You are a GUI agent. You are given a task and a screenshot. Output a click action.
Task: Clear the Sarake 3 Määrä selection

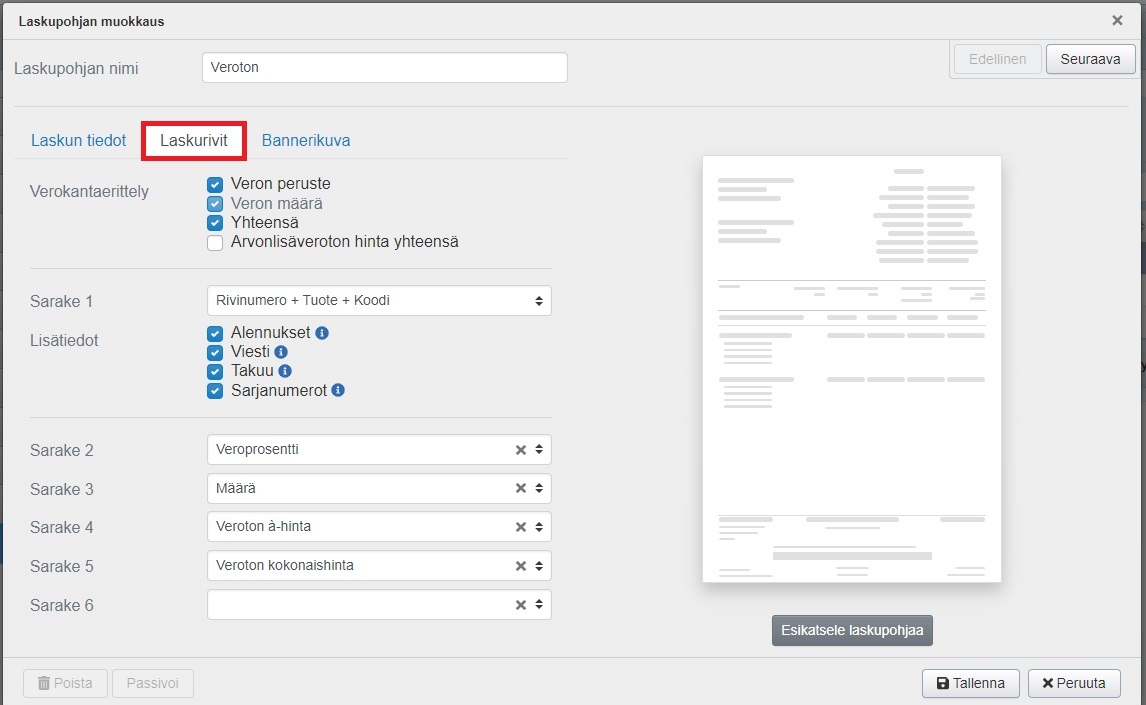pyautogui.click(x=520, y=489)
